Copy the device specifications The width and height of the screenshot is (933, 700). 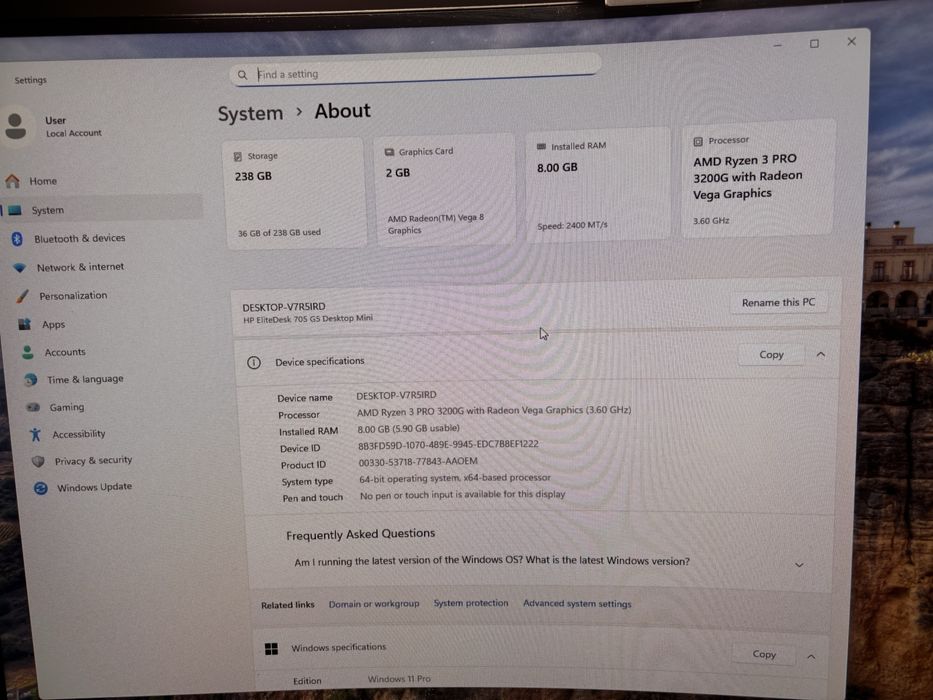coord(771,354)
